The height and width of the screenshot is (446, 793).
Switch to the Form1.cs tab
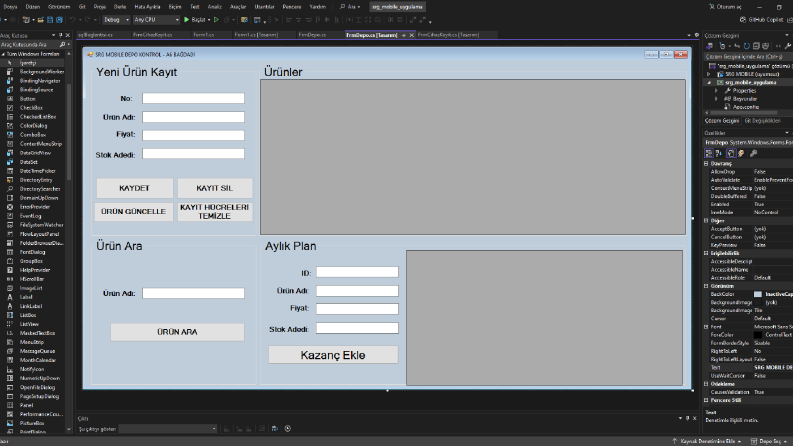[x=204, y=35]
